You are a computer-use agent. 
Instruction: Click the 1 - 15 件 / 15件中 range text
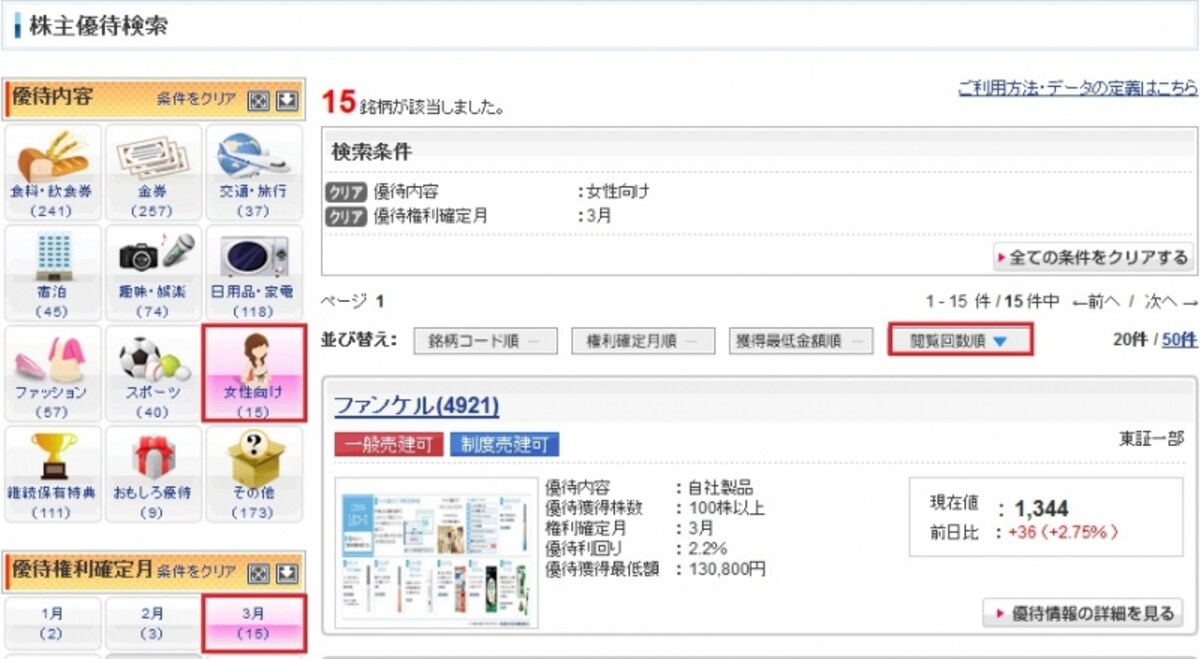coord(992,301)
